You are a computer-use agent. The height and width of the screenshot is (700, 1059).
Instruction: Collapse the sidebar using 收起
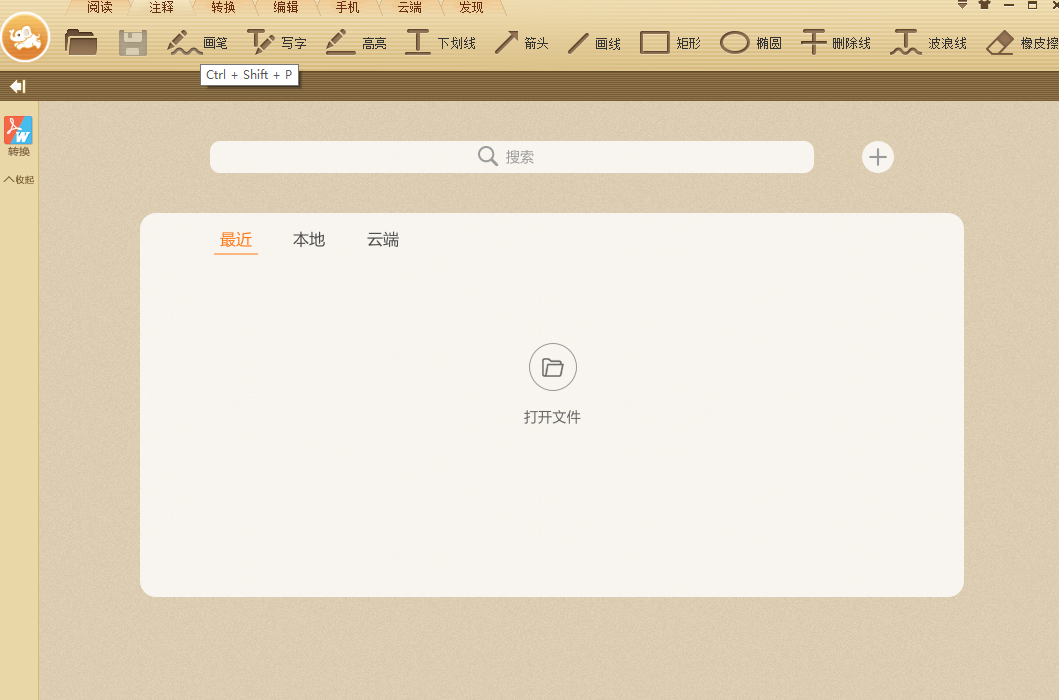[x=18, y=180]
